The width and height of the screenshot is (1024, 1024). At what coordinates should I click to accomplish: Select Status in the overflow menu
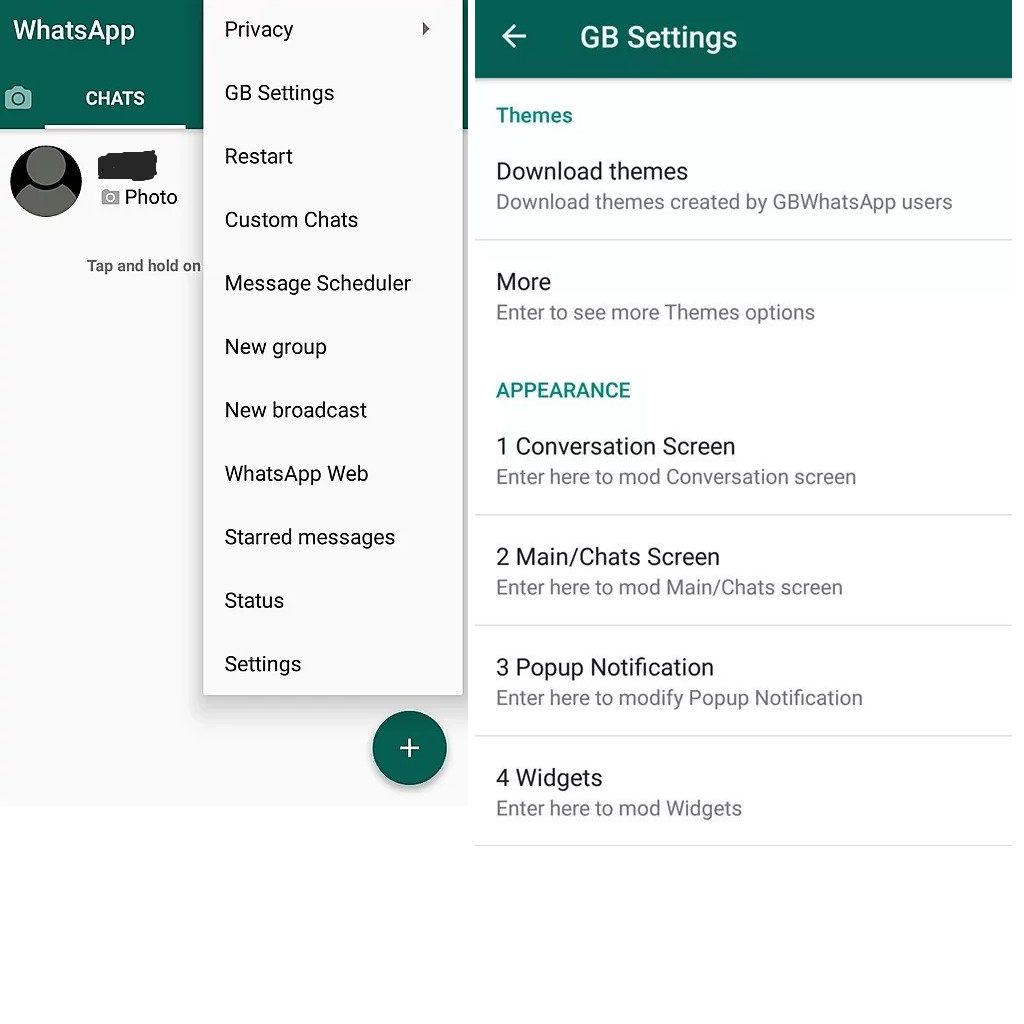[x=333, y=600]
